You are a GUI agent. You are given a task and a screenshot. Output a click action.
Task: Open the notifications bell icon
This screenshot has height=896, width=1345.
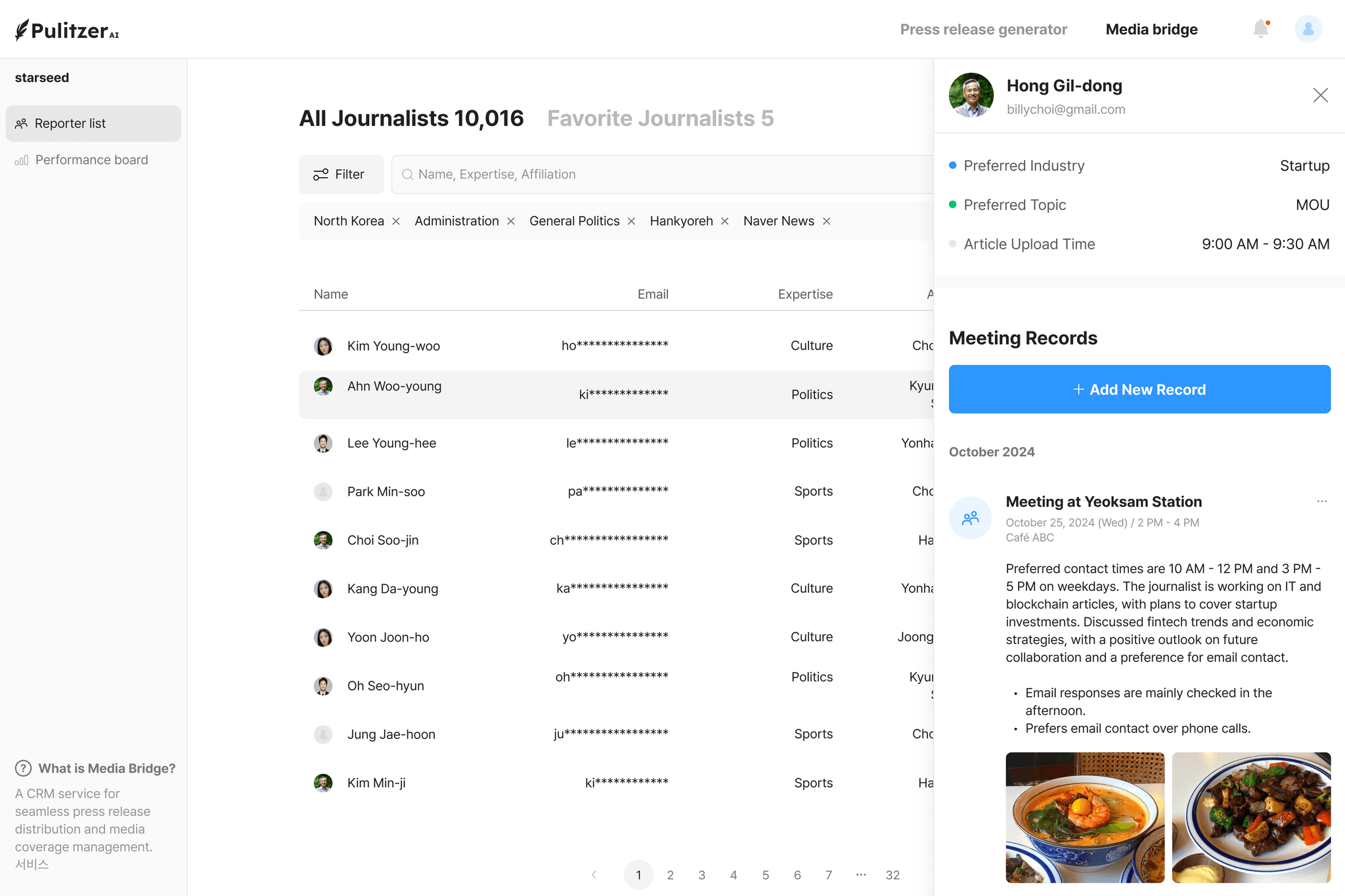pos(1260,29)
